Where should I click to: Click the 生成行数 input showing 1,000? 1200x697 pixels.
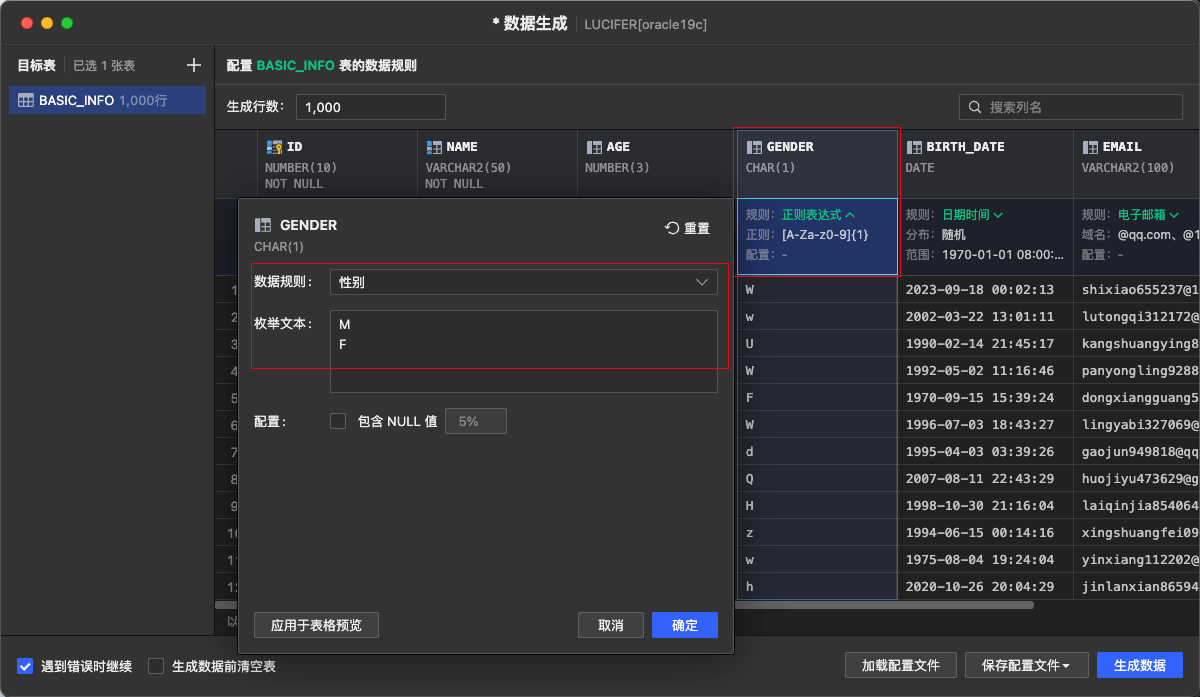370,107
